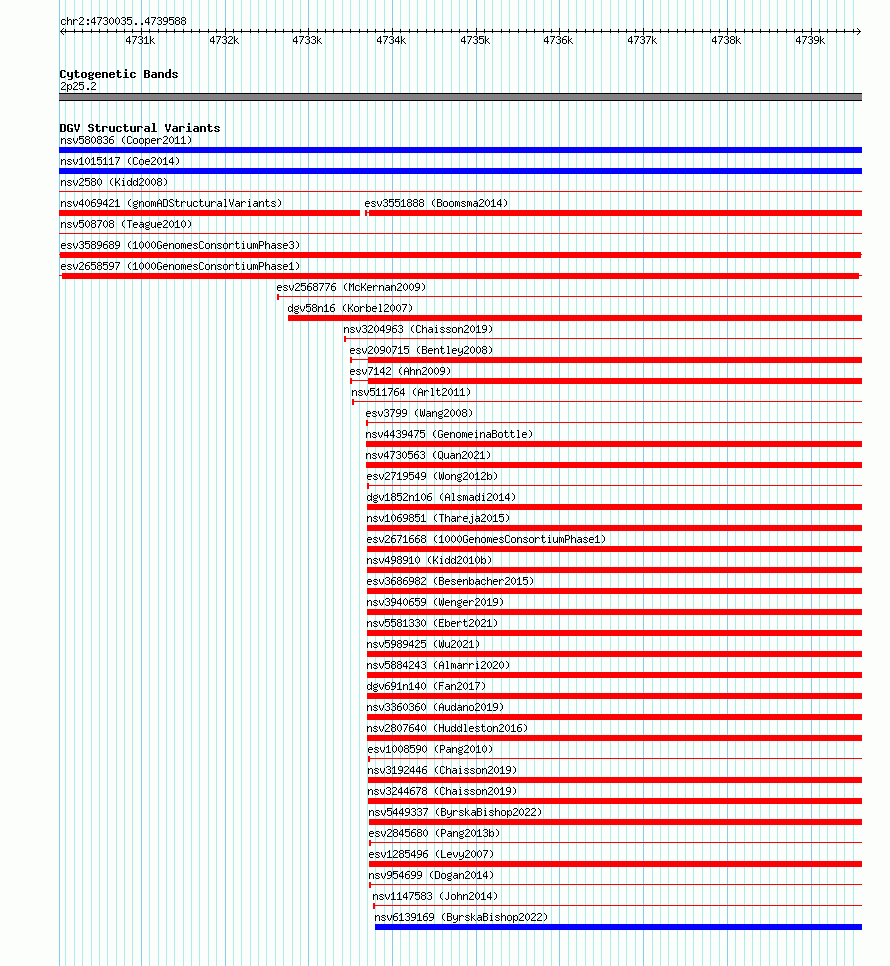
Task: Click nsv3204963 (Chaisson2019) label
Action: click(x=418, y=329)
